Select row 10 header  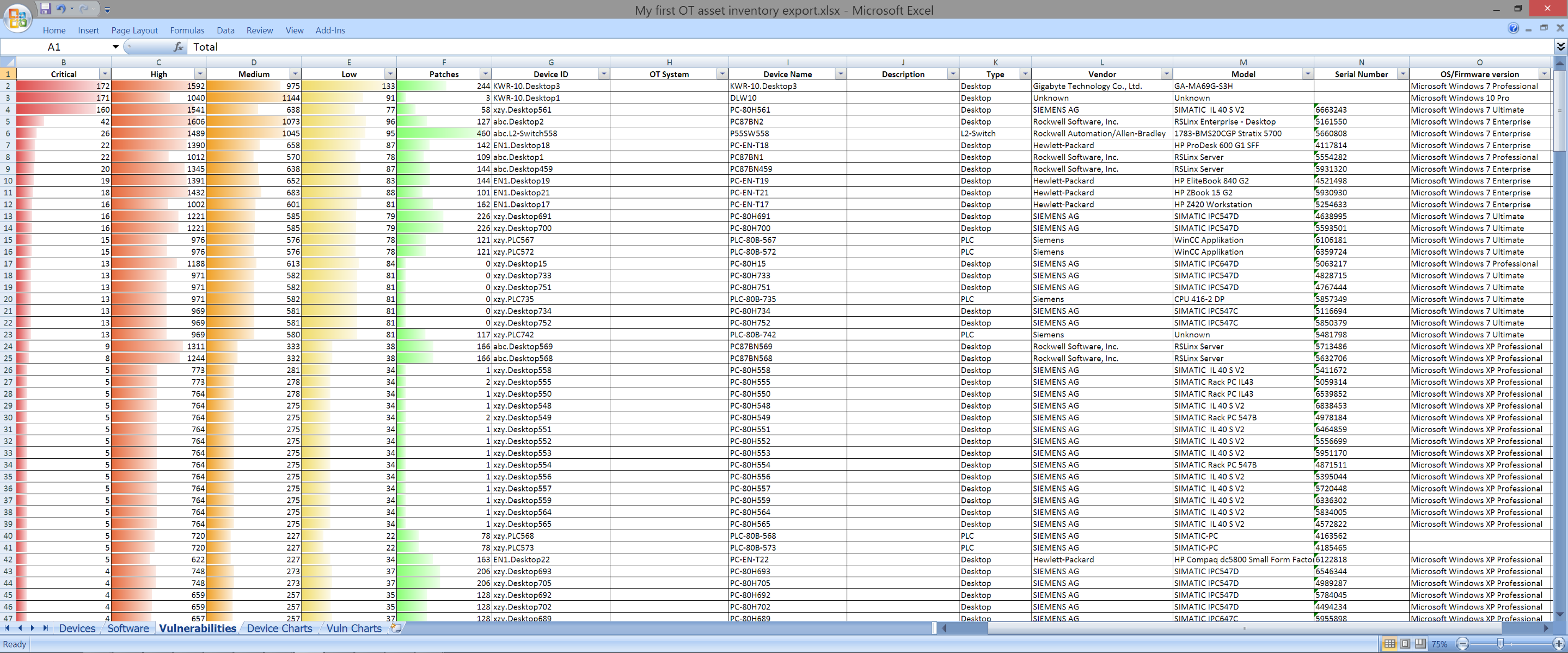tap(8, 181)
